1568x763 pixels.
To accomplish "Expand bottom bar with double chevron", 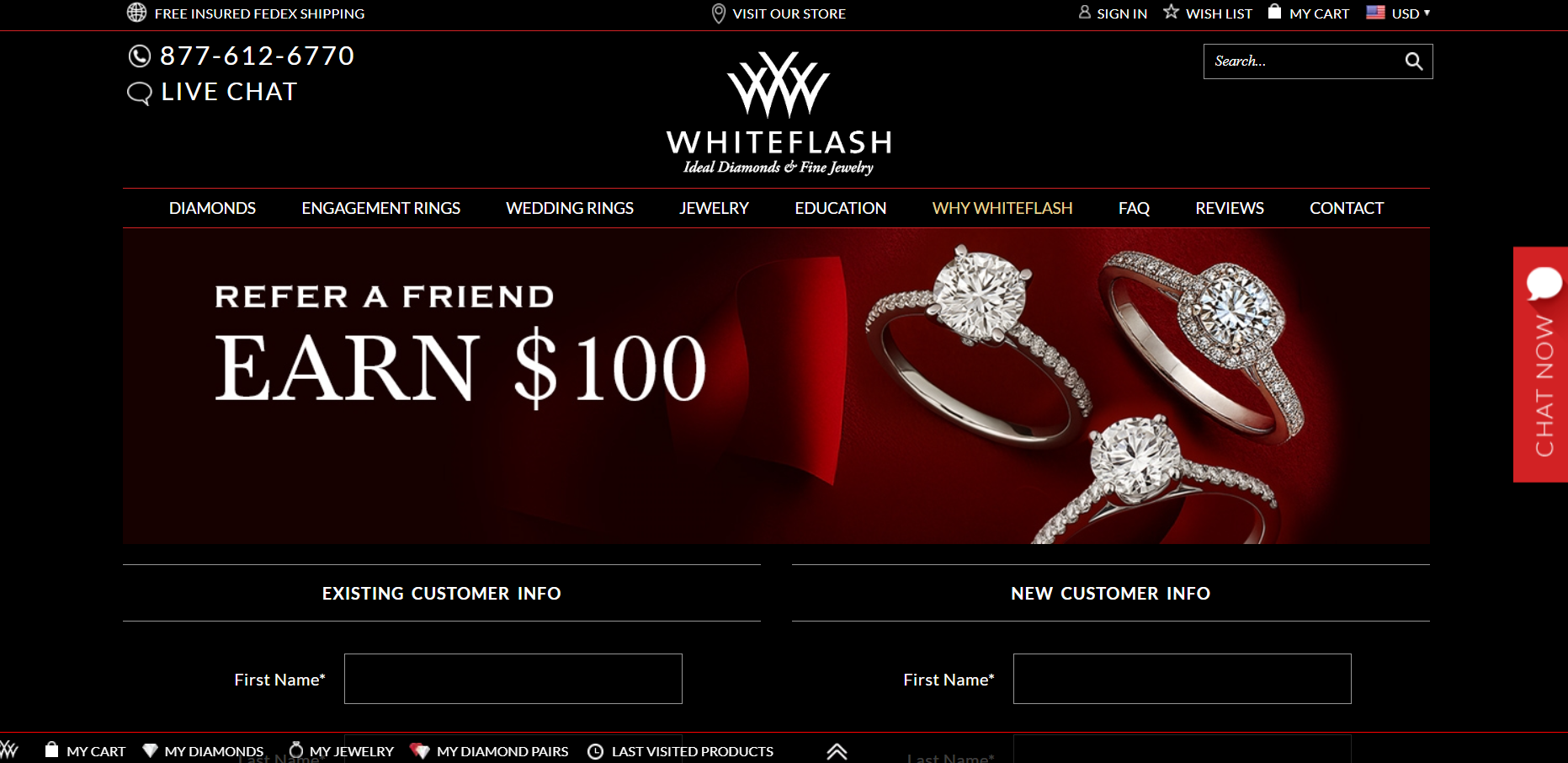I will click(837, 751).
